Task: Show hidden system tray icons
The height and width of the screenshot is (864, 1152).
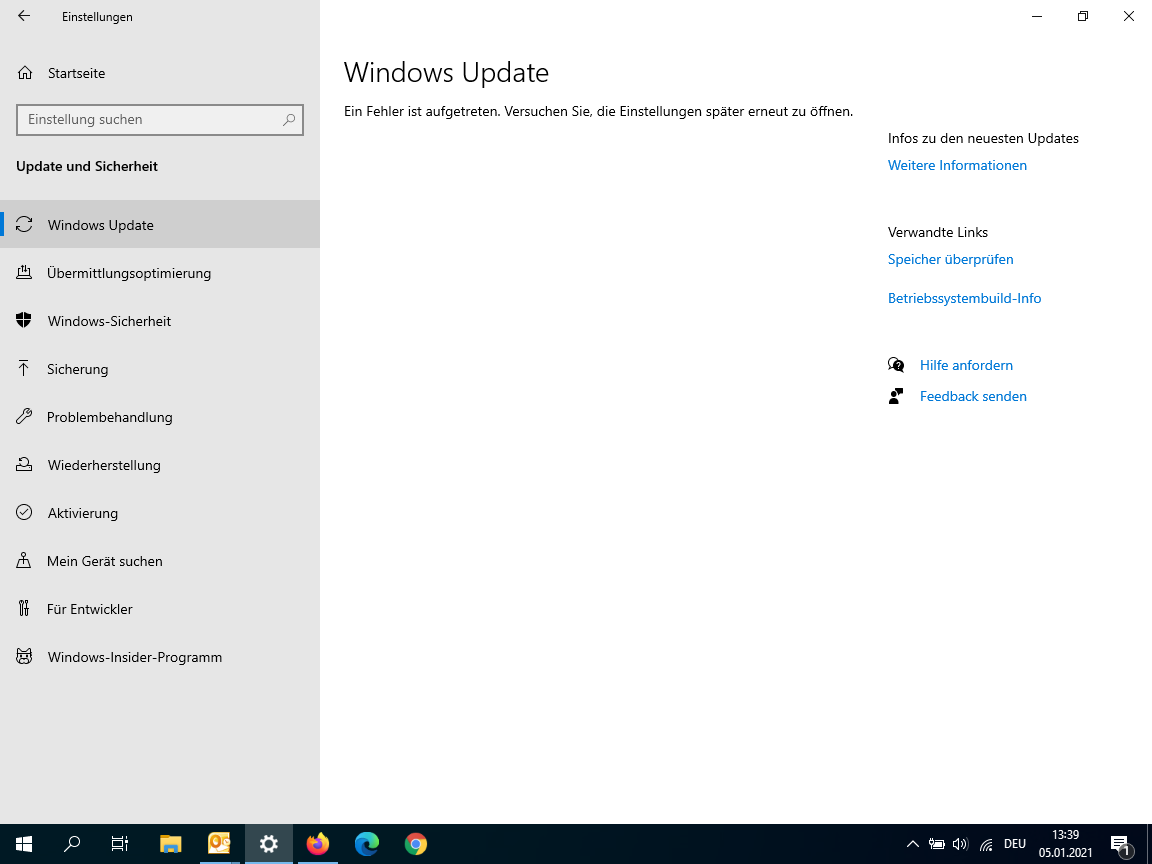Action: pos(912,844)
